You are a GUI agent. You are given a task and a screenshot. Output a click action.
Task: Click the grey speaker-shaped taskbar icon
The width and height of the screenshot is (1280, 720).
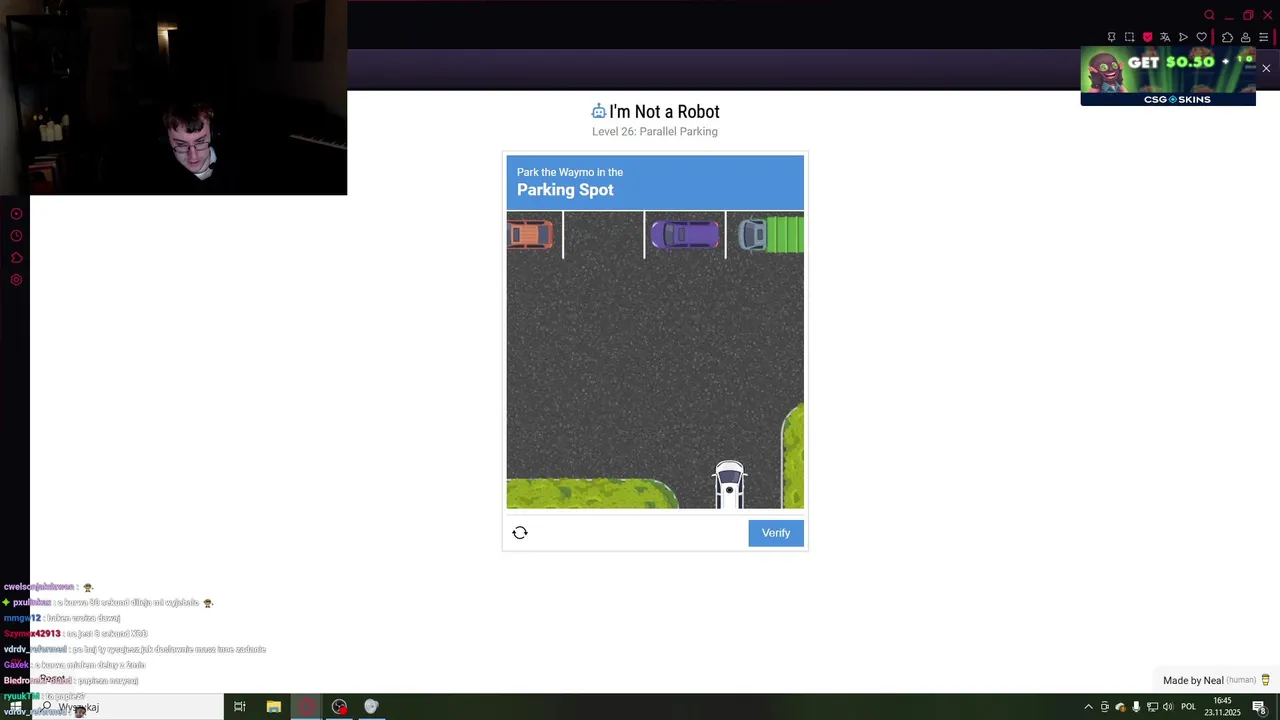372,707
